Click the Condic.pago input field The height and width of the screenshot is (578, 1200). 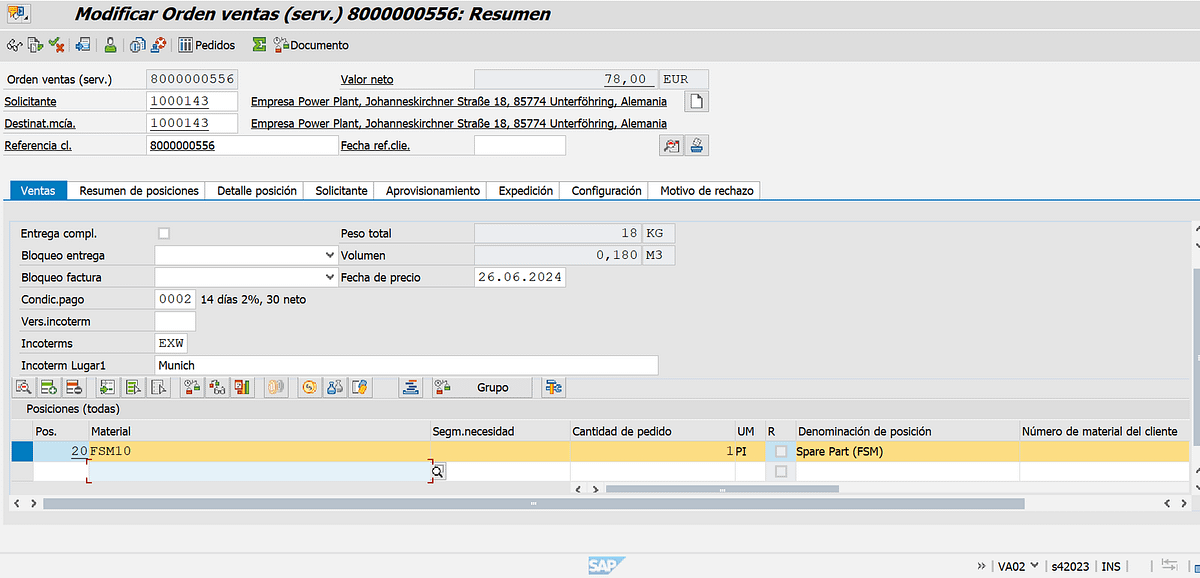175,299
